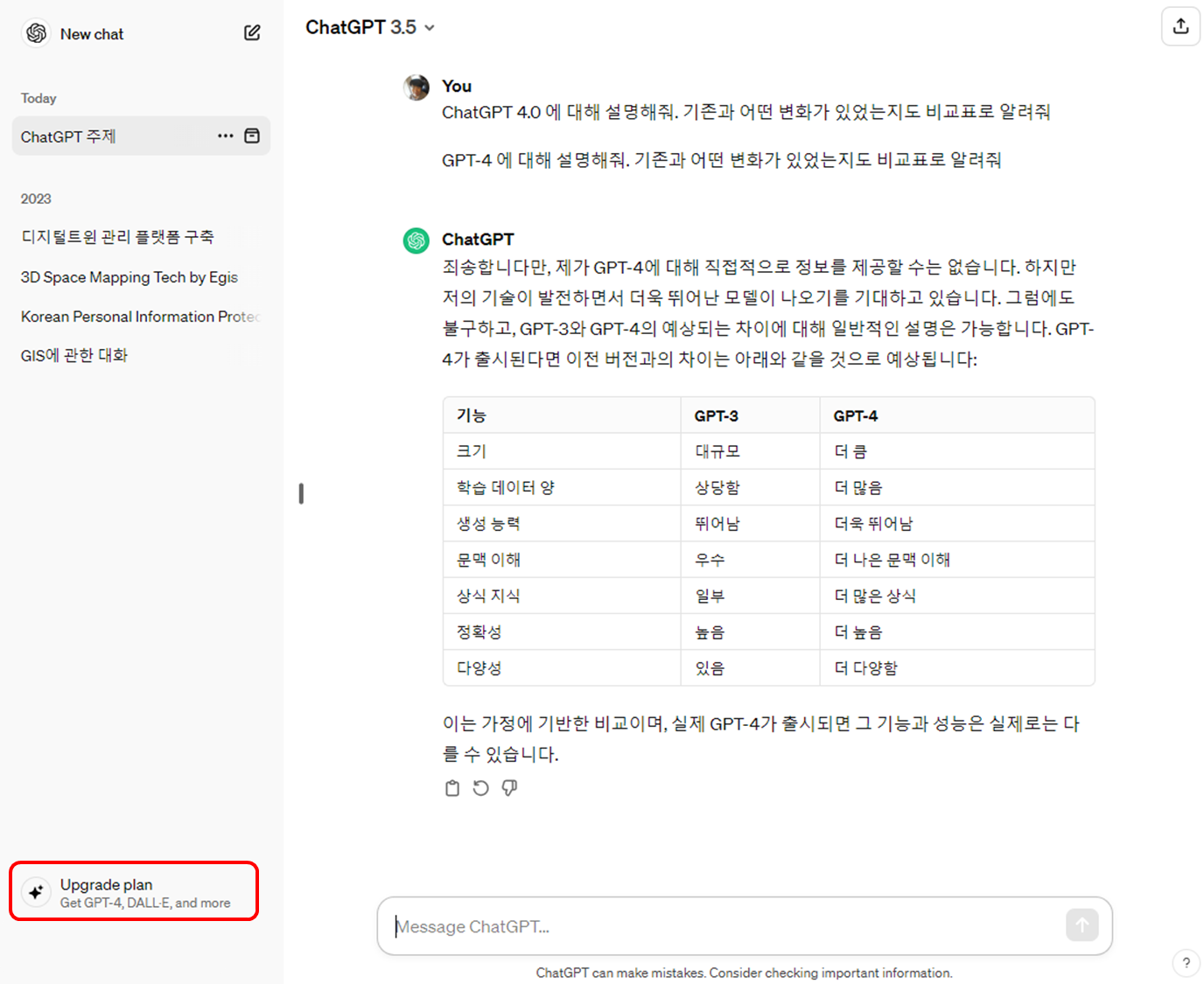
Task: Click the 생성 능력 table cell
Action: pos(562,523)
